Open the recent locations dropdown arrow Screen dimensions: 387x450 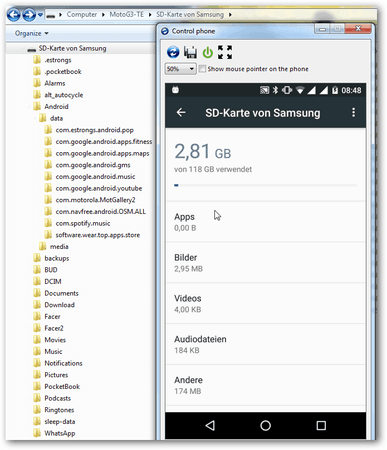pos(40,15)
